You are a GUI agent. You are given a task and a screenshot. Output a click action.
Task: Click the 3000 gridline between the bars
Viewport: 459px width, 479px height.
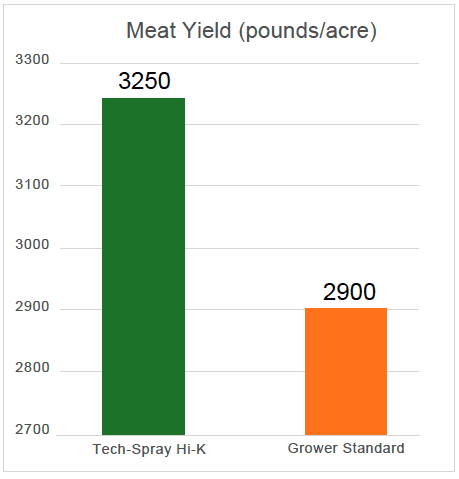click(x=245, y=248)
